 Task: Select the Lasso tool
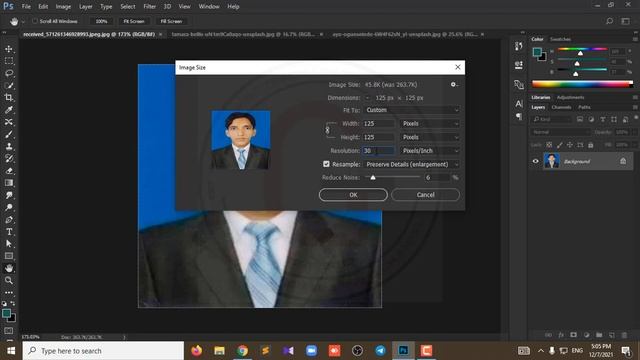pos(9,73)
